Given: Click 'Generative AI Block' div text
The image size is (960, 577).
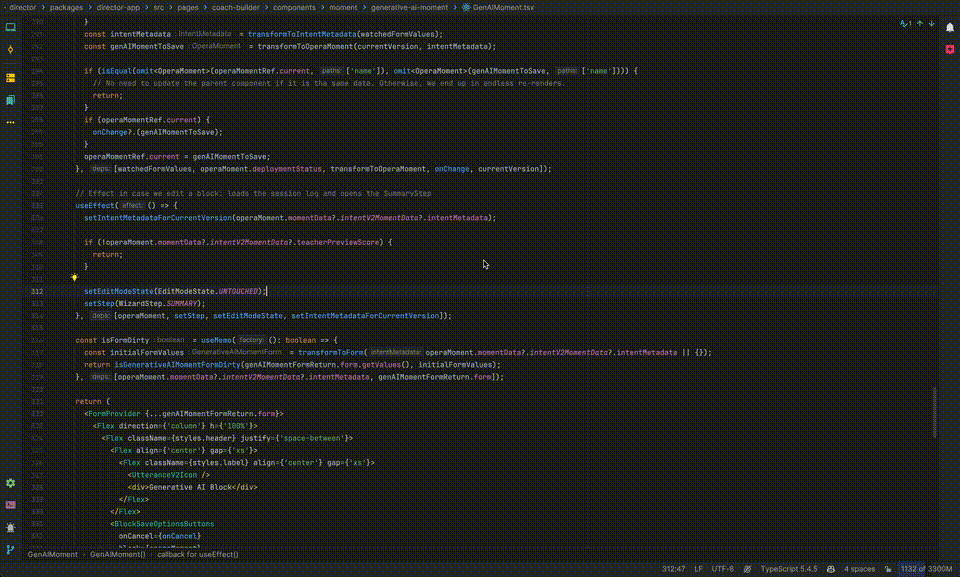Looking at the screenshot, I should tap(189, 488).
